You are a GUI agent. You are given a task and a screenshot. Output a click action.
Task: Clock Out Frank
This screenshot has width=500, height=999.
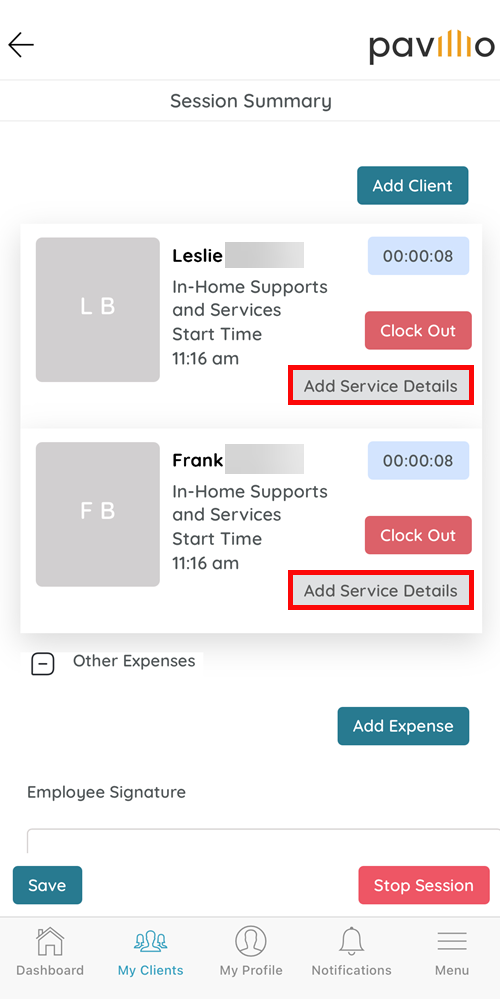coord(418,535)
